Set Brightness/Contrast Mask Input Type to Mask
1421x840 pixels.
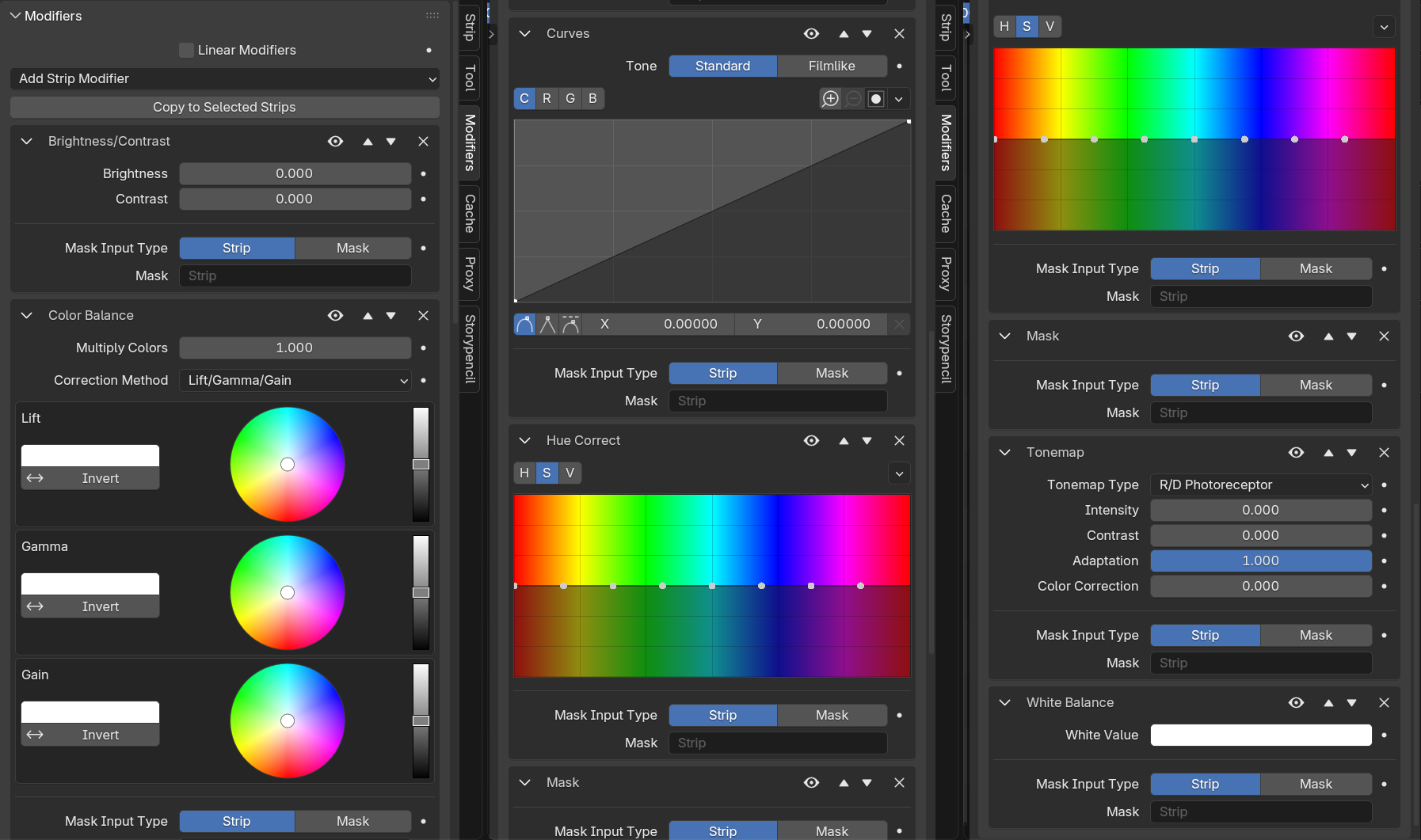pos(353,248)
